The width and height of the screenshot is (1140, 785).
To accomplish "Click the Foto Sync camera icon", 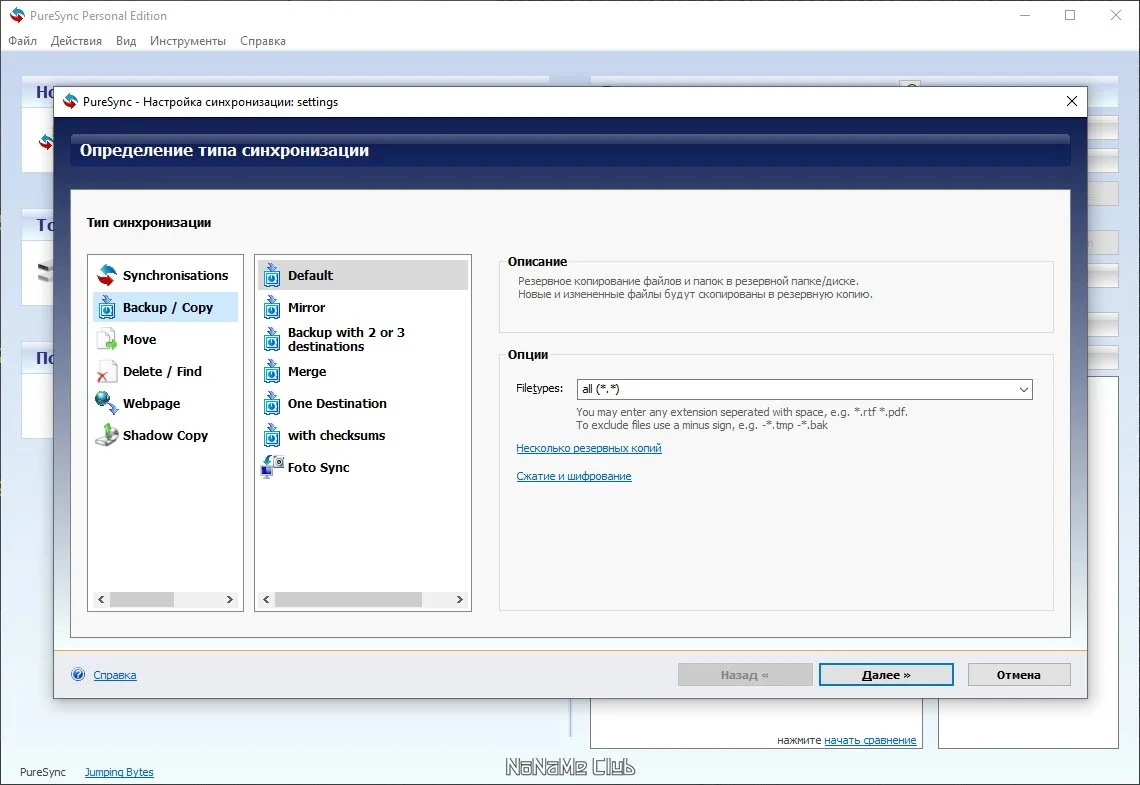I will pyautogui.click(x=272, y=467).
